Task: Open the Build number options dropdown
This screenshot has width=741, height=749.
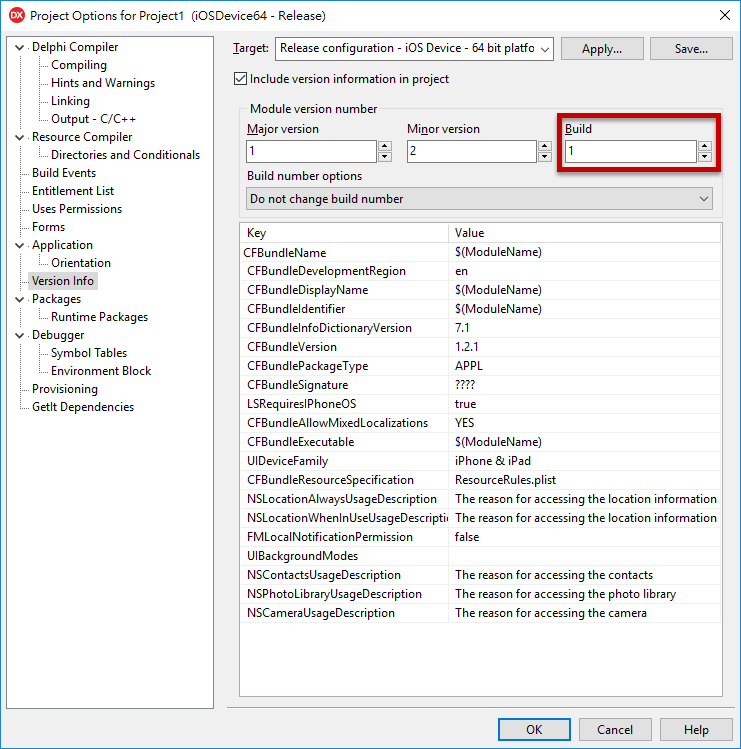Action: [479, 199]
